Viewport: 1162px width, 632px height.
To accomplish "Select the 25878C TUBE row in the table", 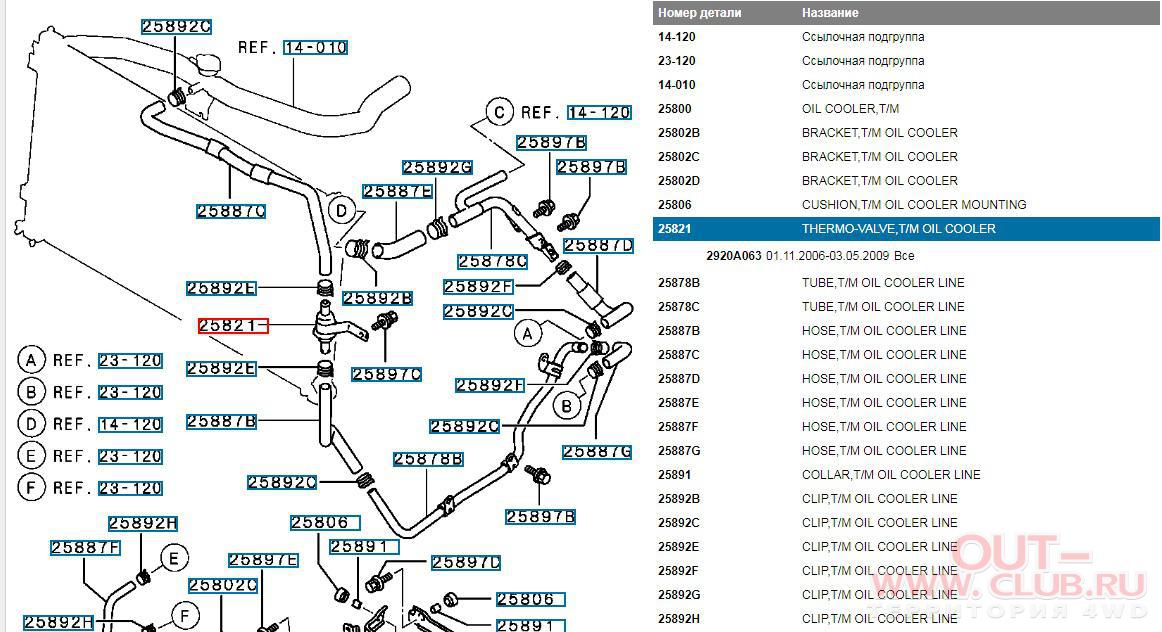I will (906, 307).
